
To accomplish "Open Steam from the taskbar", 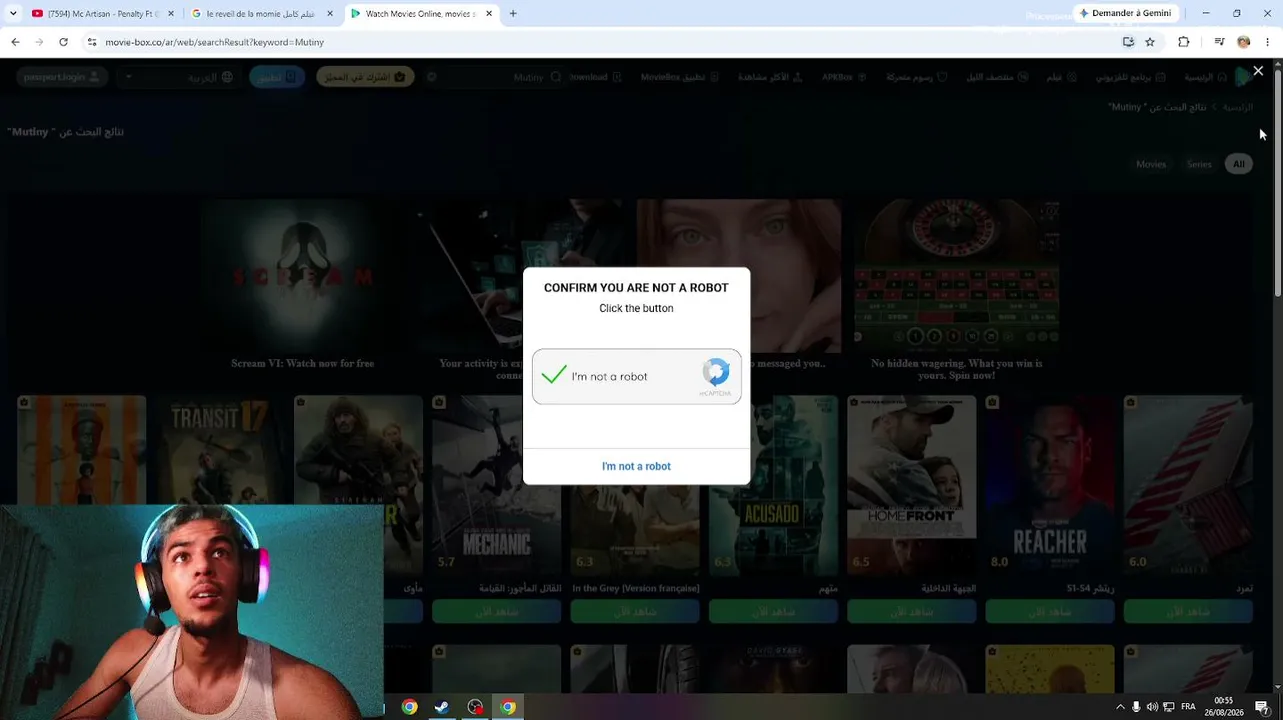I will (441, 707).
